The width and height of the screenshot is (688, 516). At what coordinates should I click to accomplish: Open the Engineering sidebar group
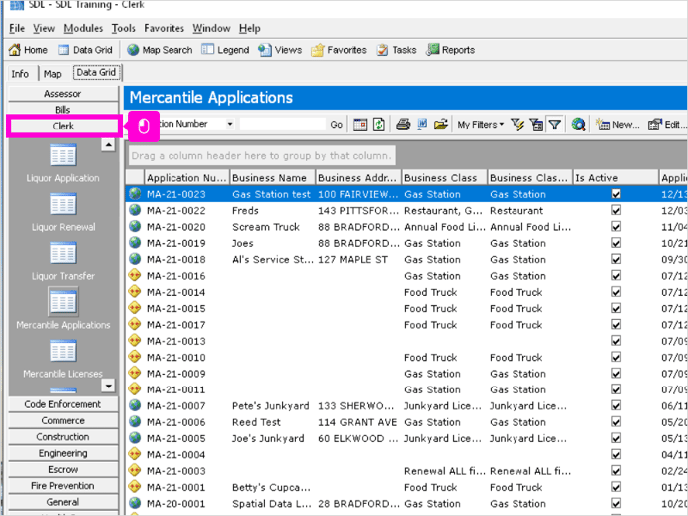tap(63, 453)
